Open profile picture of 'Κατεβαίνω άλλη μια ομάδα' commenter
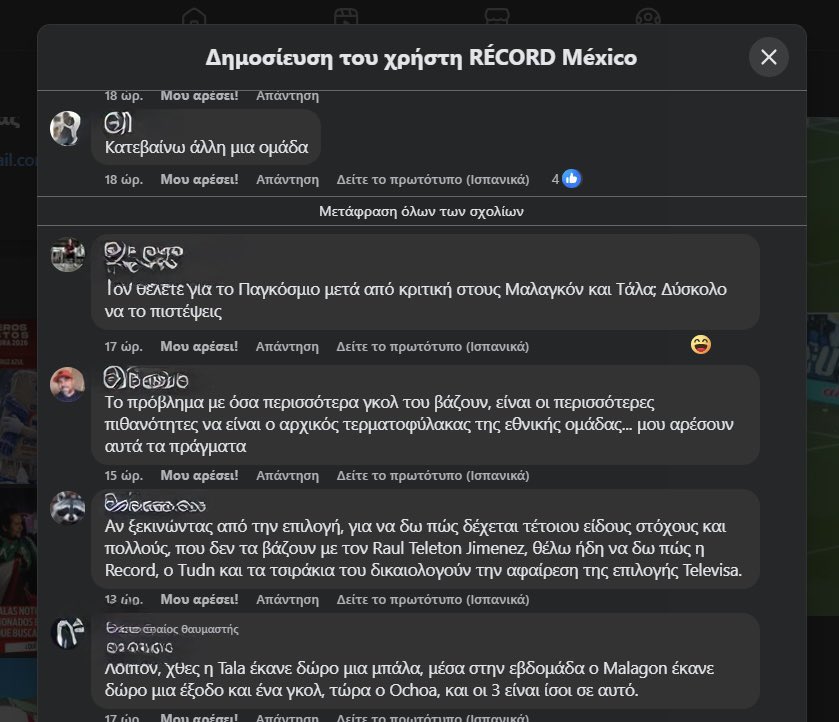The height and width of the screenshot is (722, 839). (x=67, y=128)
